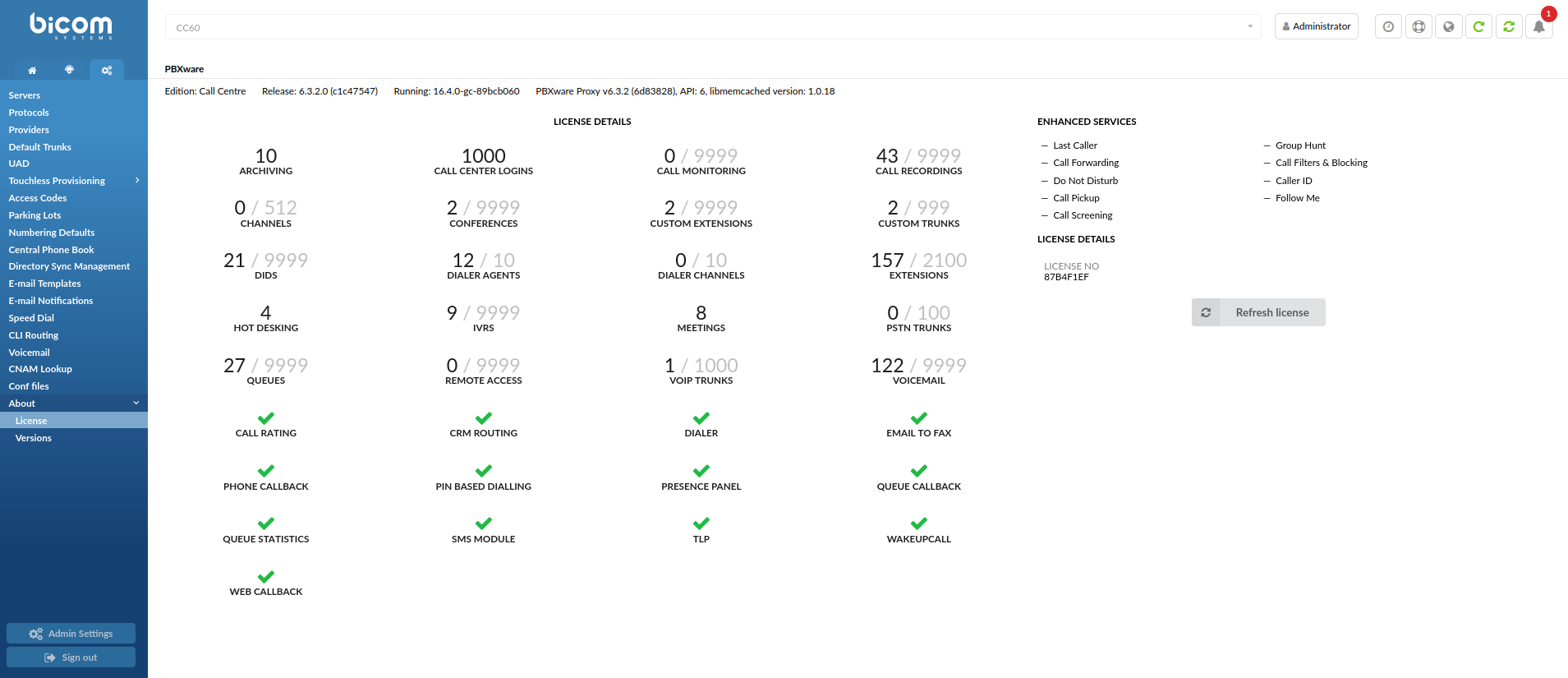Click the license number 87B4F1EF
Screen dimensions: 1568x678
1066,278
